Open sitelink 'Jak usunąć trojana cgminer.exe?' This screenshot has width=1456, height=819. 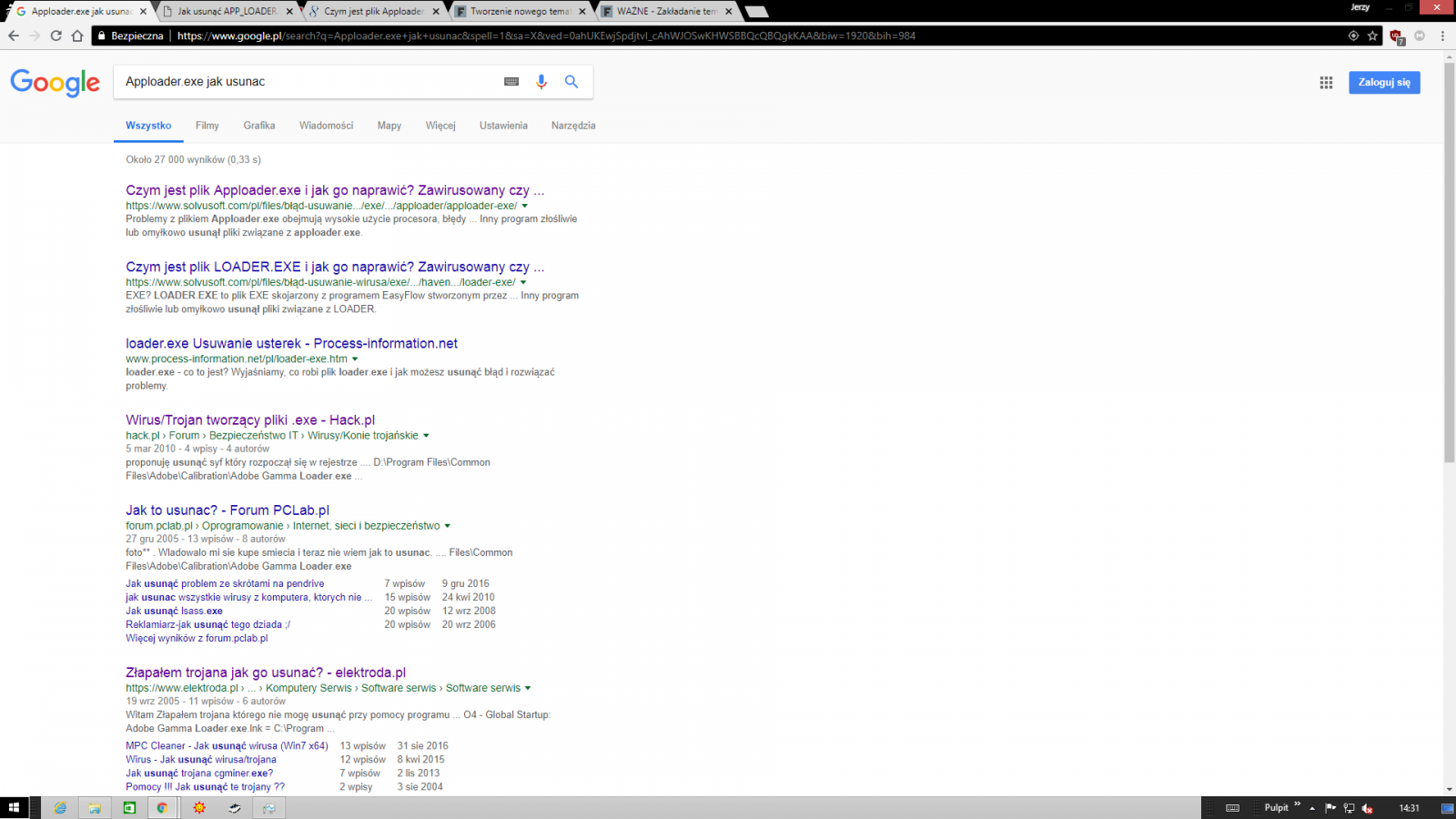coord(199,773)
